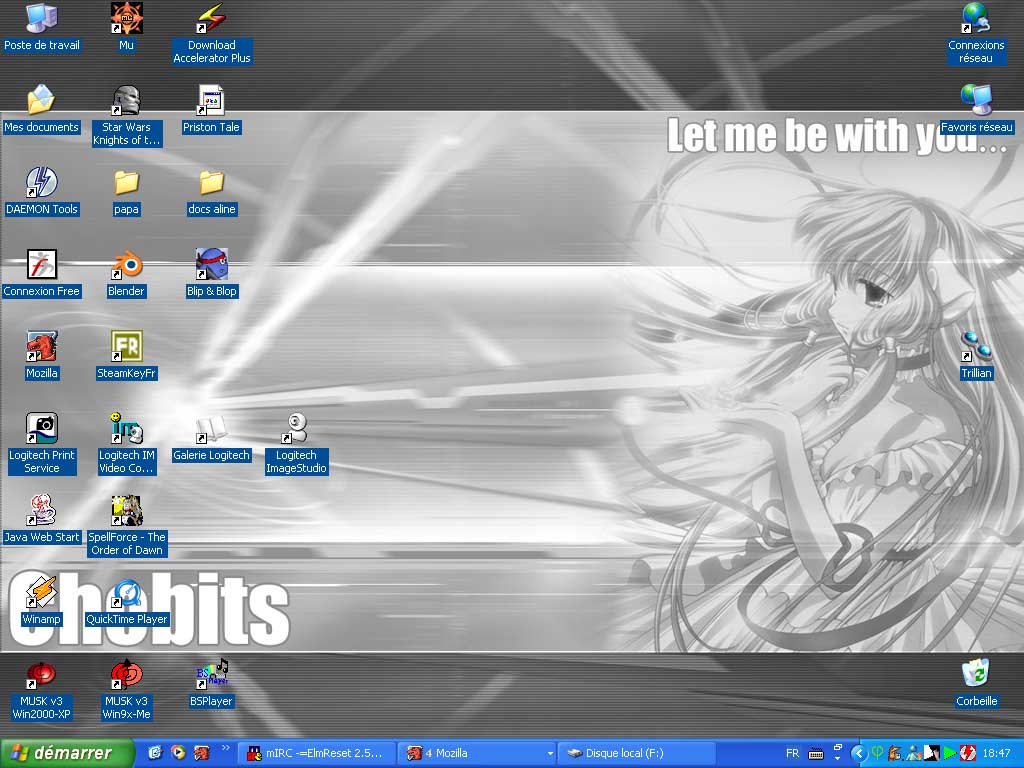Click green play arrow tray icon
Screen dimensions: 1024x768
(x=949, y=753)
